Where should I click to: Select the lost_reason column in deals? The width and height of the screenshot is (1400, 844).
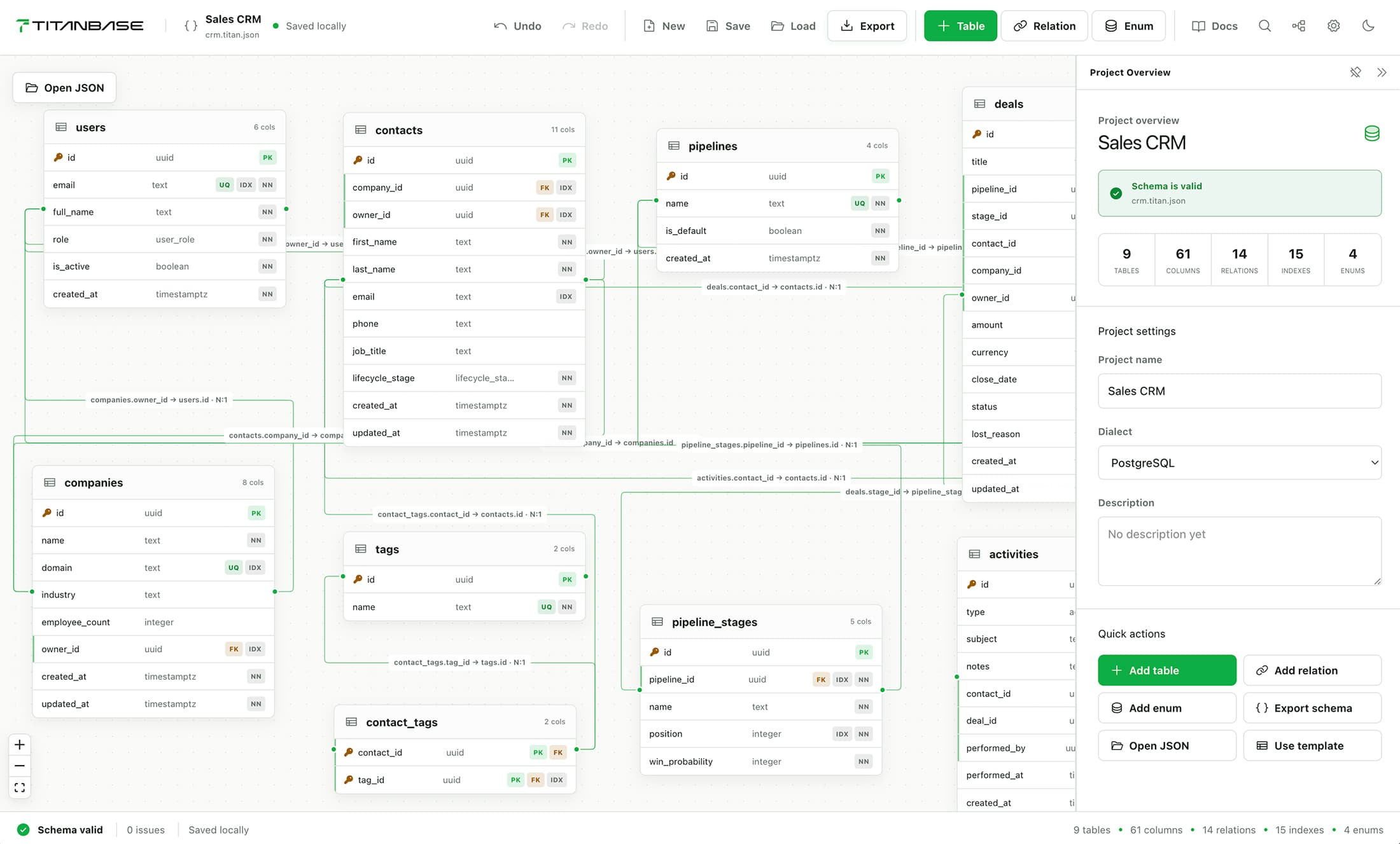pyautogui.click(x=1019, y=434)
